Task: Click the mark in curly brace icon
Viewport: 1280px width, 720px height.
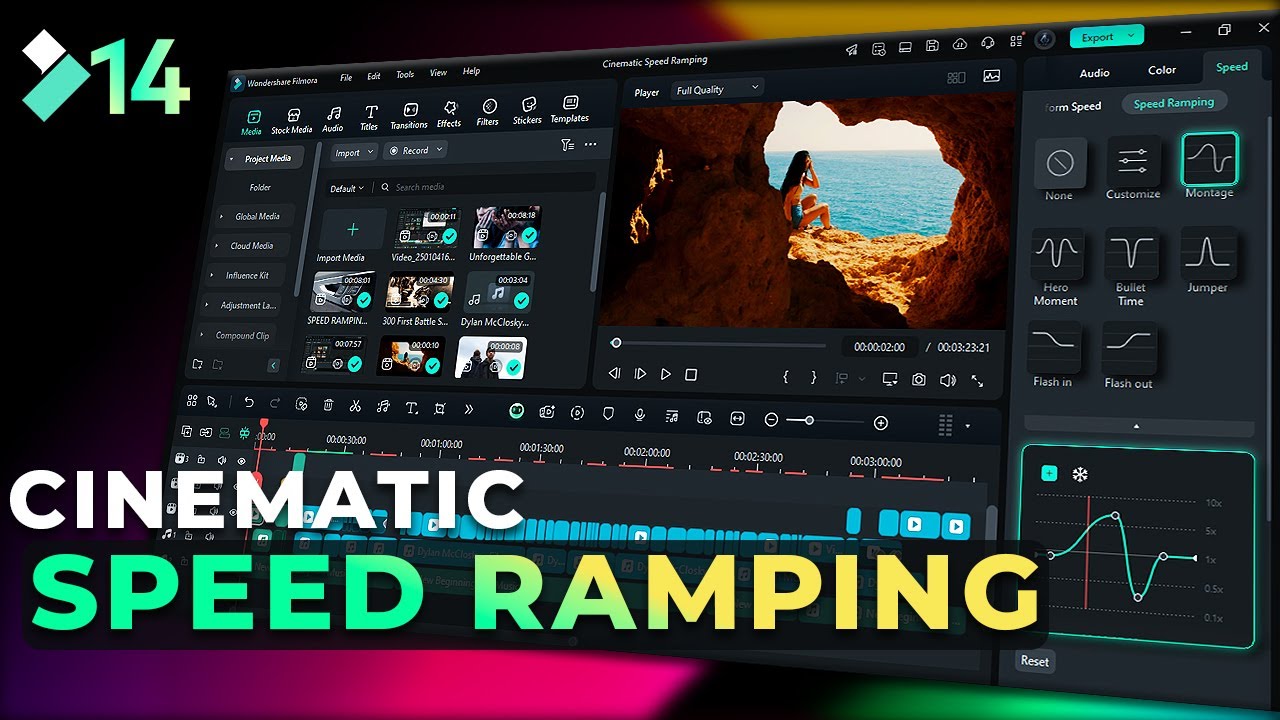Action: tap(786, 377)
